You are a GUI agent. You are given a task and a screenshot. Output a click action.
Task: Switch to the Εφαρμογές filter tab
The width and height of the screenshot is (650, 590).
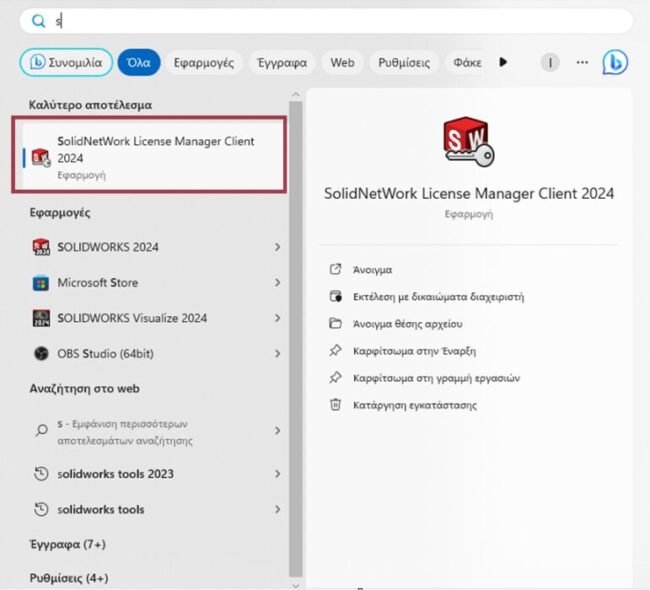pos(203,62)
